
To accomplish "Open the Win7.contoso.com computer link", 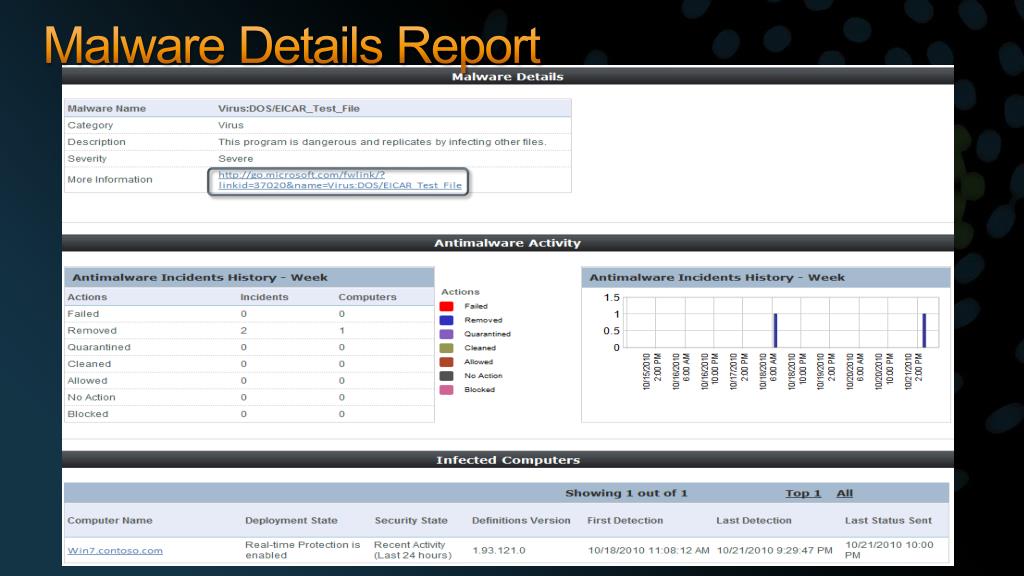I will tap(115, 551).
